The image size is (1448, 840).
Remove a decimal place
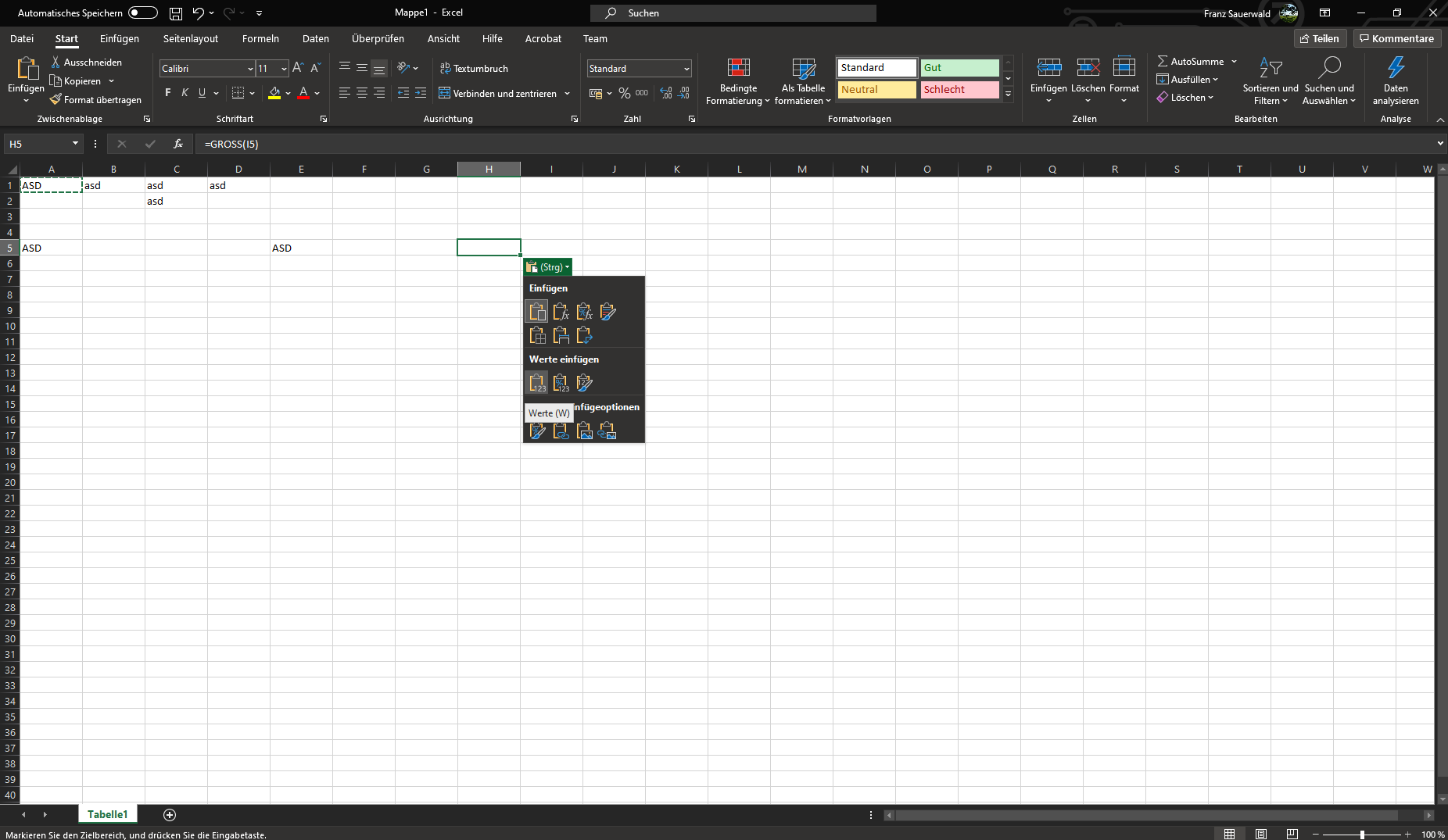(684, 93)
